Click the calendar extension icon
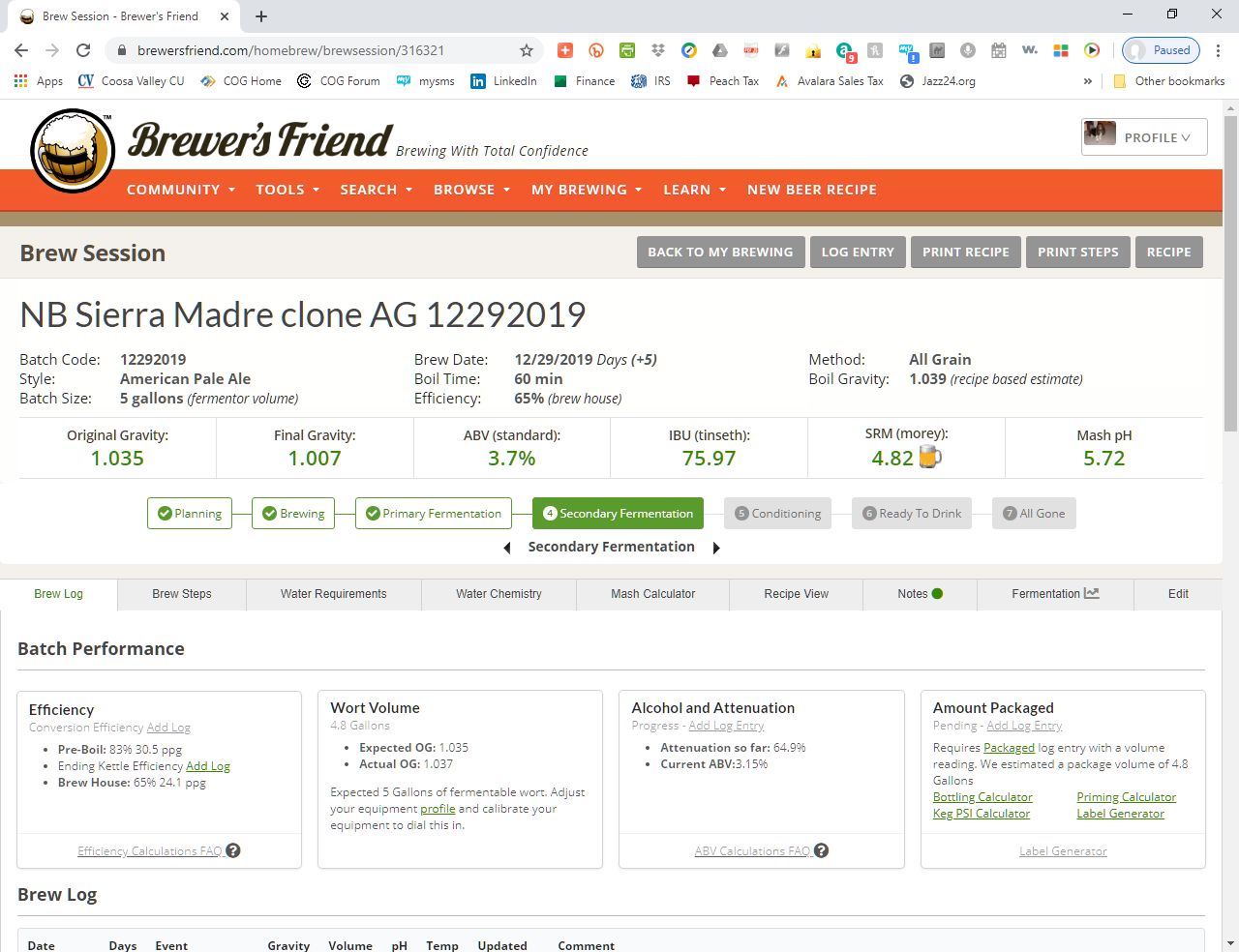The height and width of the screenshot is (952, 1239). tap(999, 50)
